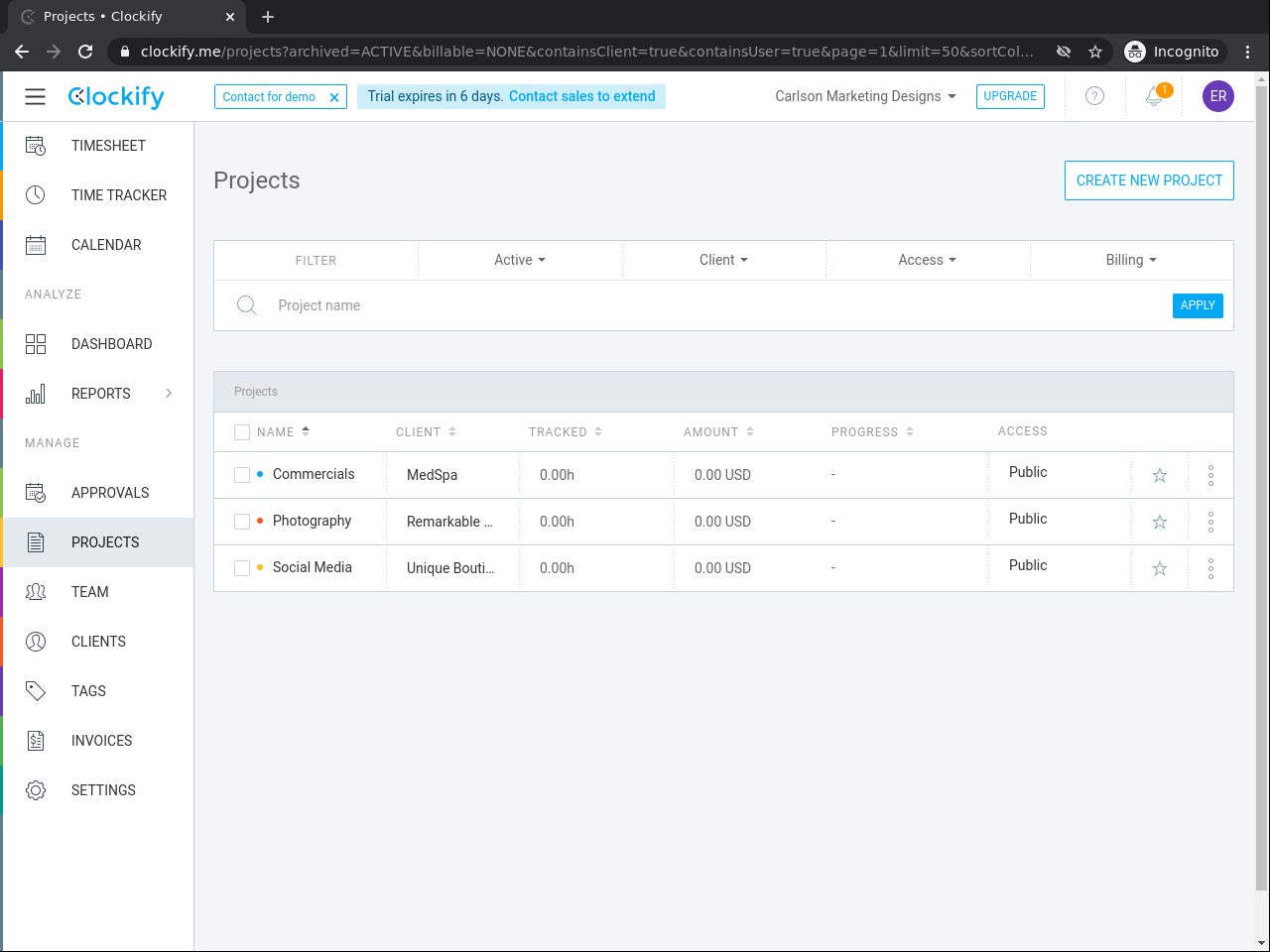
Task: Click the Create New Project button
Action: click(x=1149, y=180)
